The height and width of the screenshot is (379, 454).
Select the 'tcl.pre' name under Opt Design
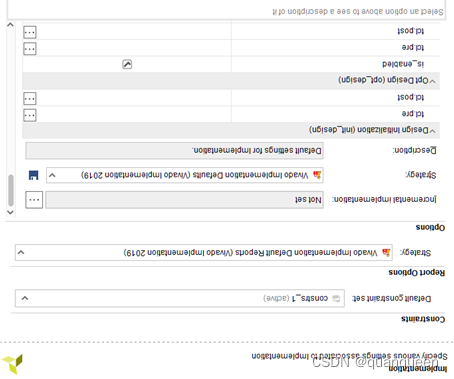[x=413, y=47]
